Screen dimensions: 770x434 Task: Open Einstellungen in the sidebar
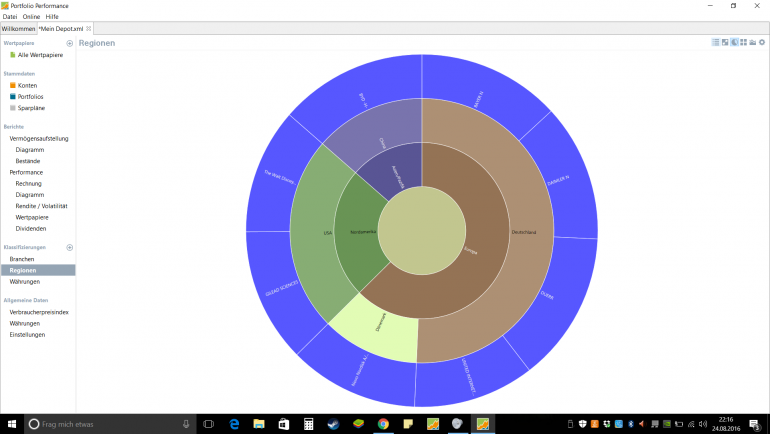point(27,335)
